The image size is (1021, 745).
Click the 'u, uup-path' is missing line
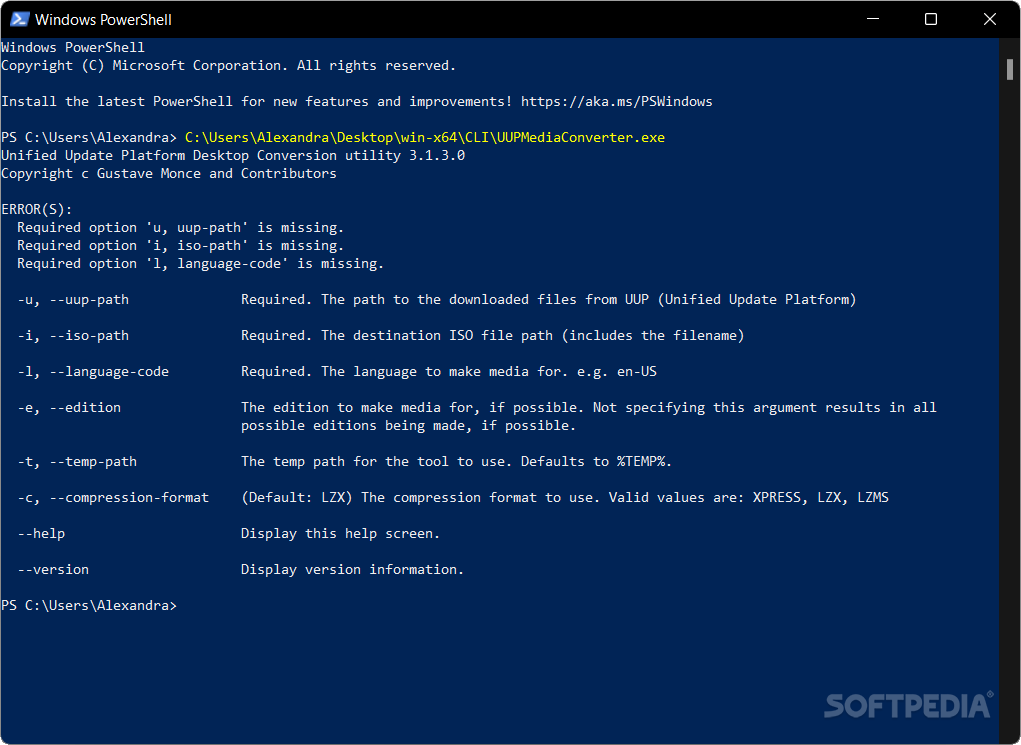[x=180, y=228]
